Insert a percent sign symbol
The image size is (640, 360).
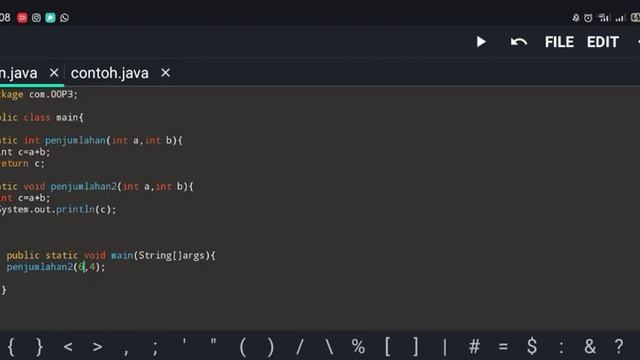pyautogui.click(x=358, y=347)
